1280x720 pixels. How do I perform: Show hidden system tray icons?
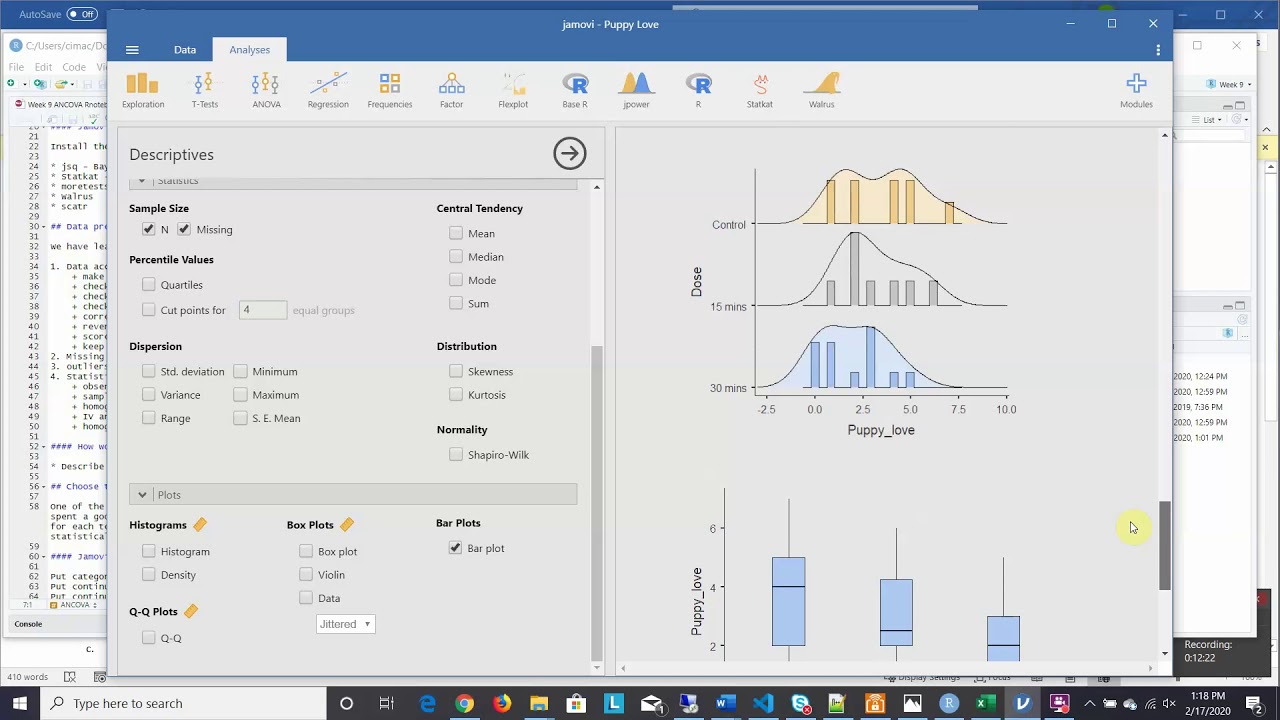click(1090, 703)
